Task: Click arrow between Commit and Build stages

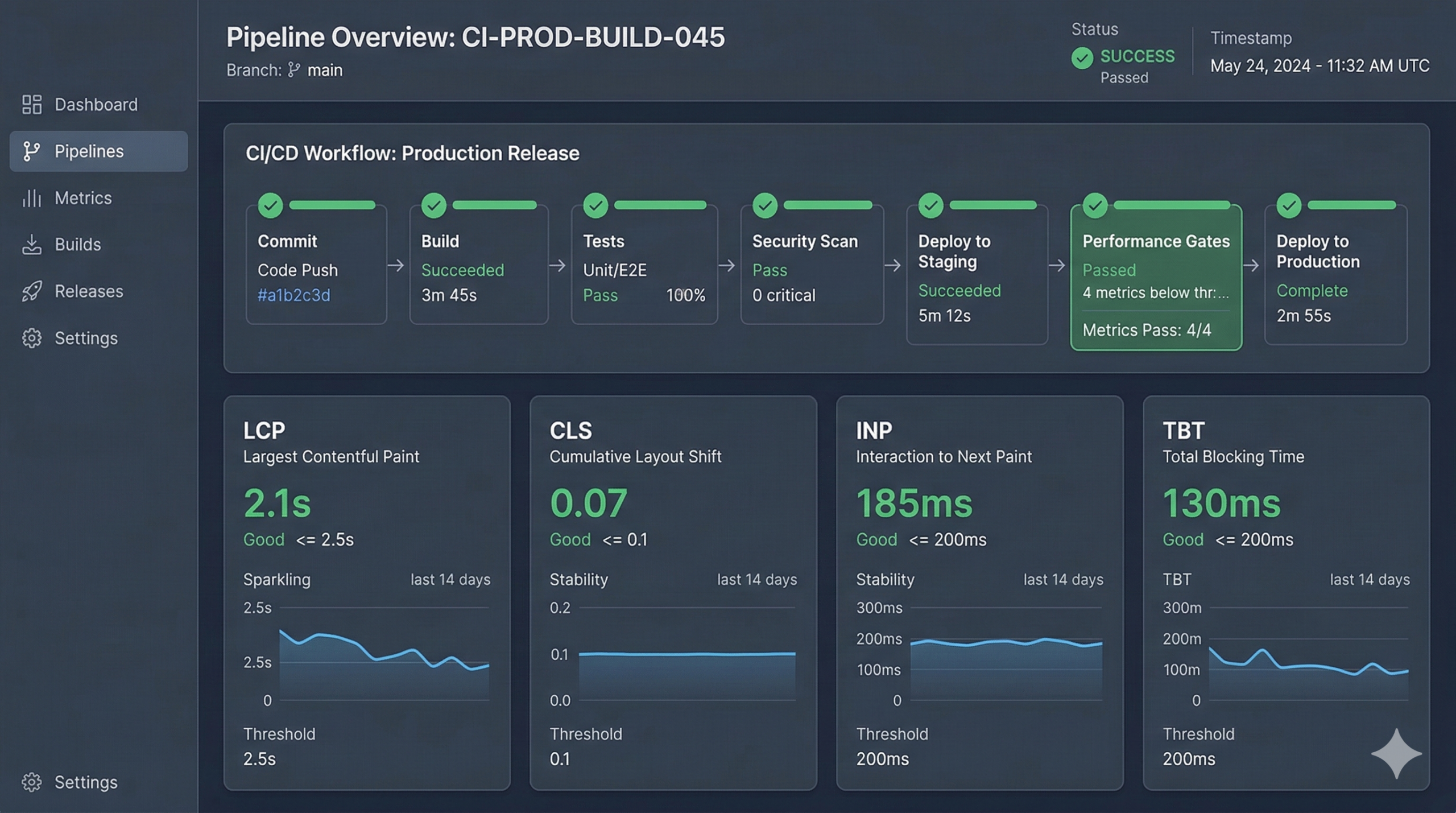Action: pos(396,266)
